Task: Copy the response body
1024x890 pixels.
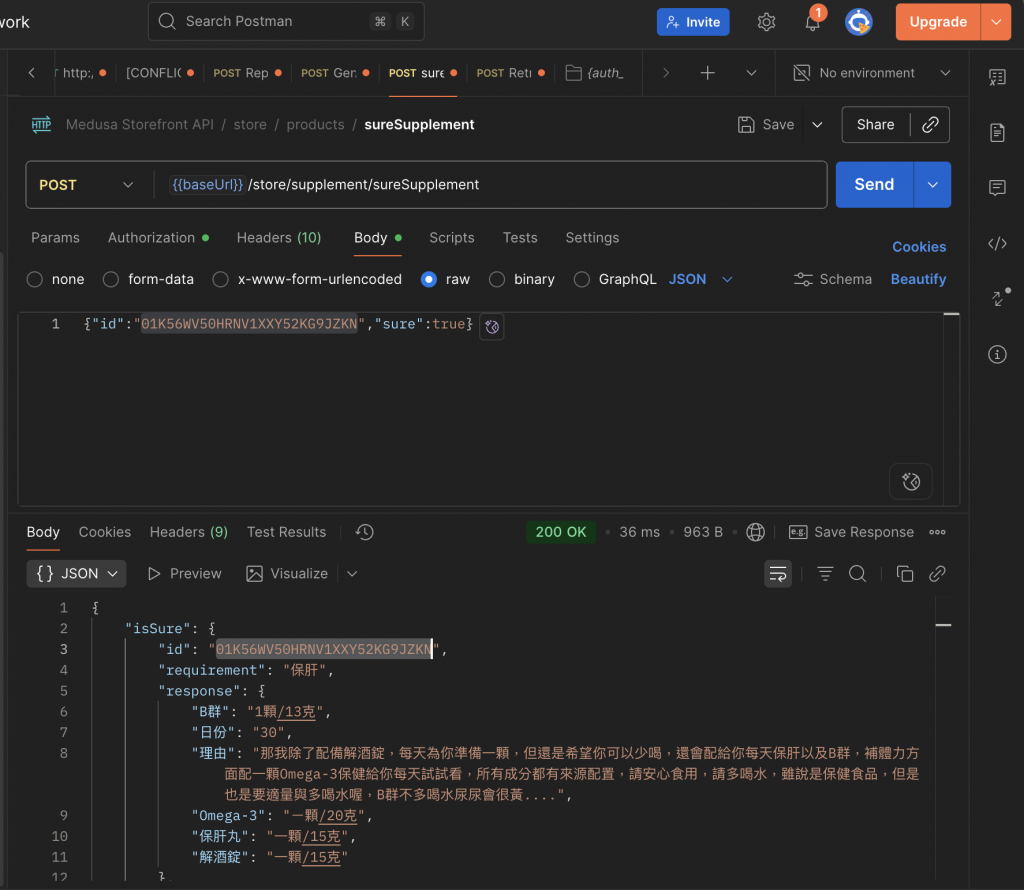Action: pos(904,574)
